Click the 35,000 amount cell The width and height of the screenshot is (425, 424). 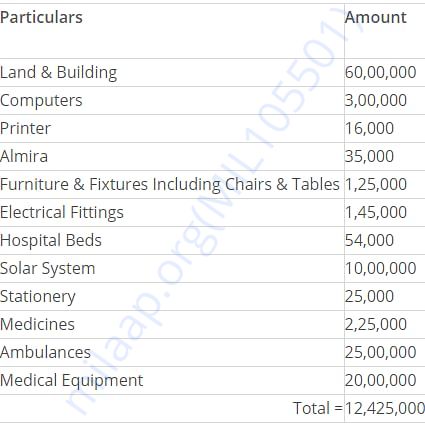pyautogui.click(x=369, y=156)
